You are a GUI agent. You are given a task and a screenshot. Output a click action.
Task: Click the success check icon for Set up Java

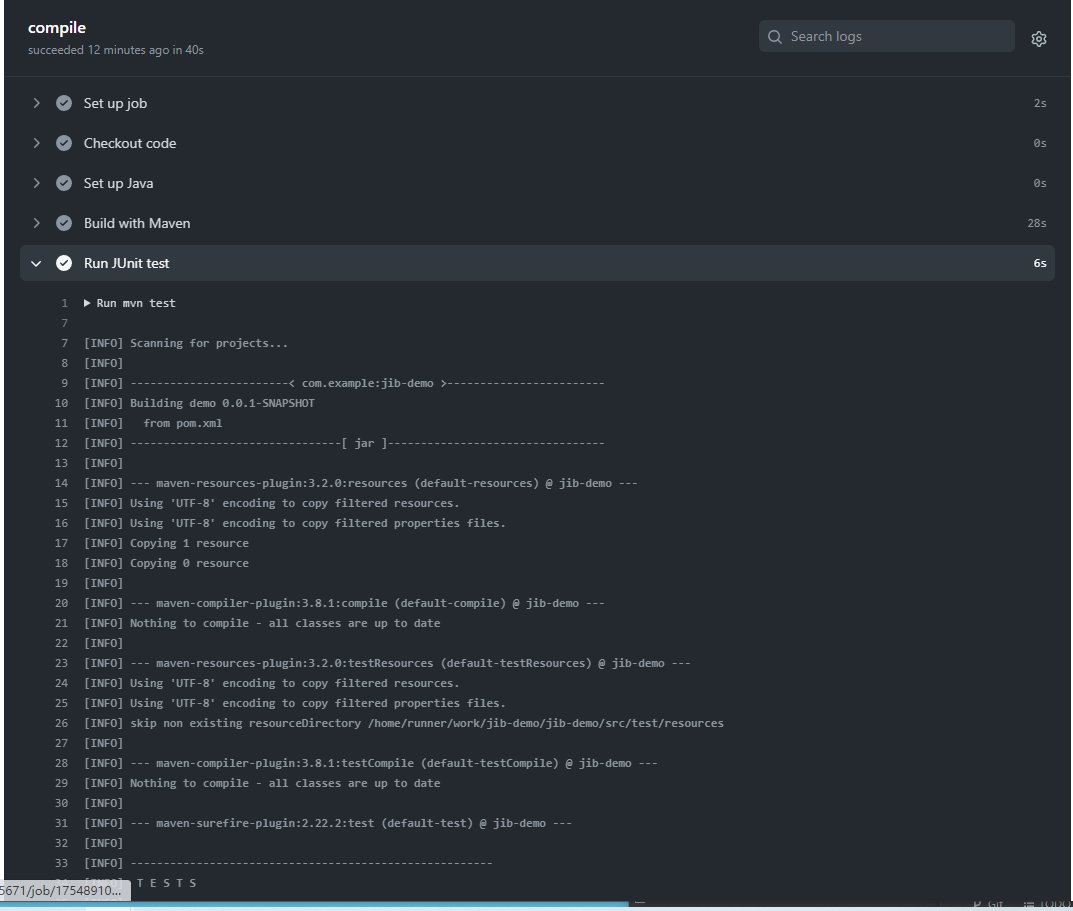pos(64,183)
